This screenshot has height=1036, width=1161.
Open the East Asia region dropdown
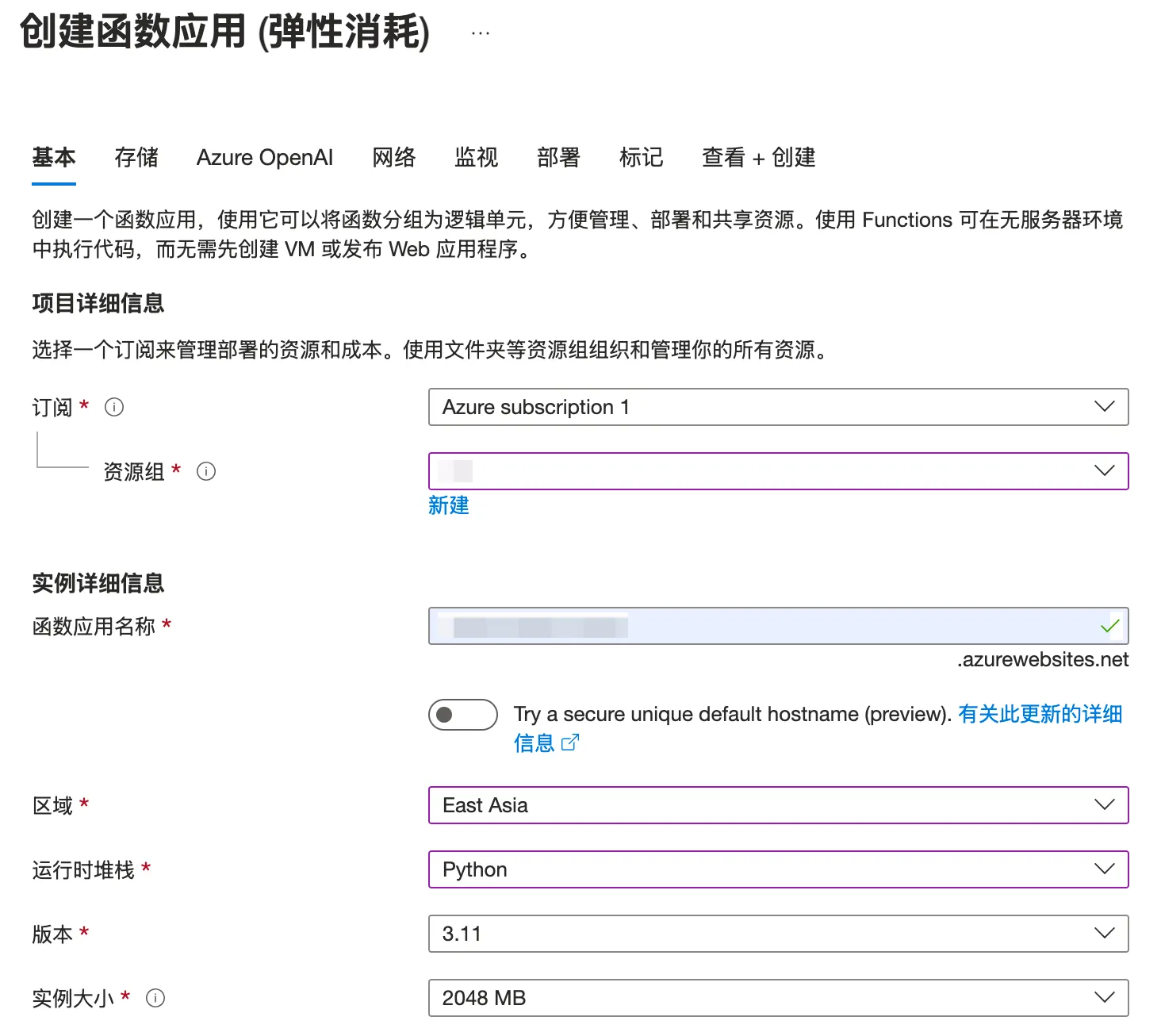pos(777,805)
